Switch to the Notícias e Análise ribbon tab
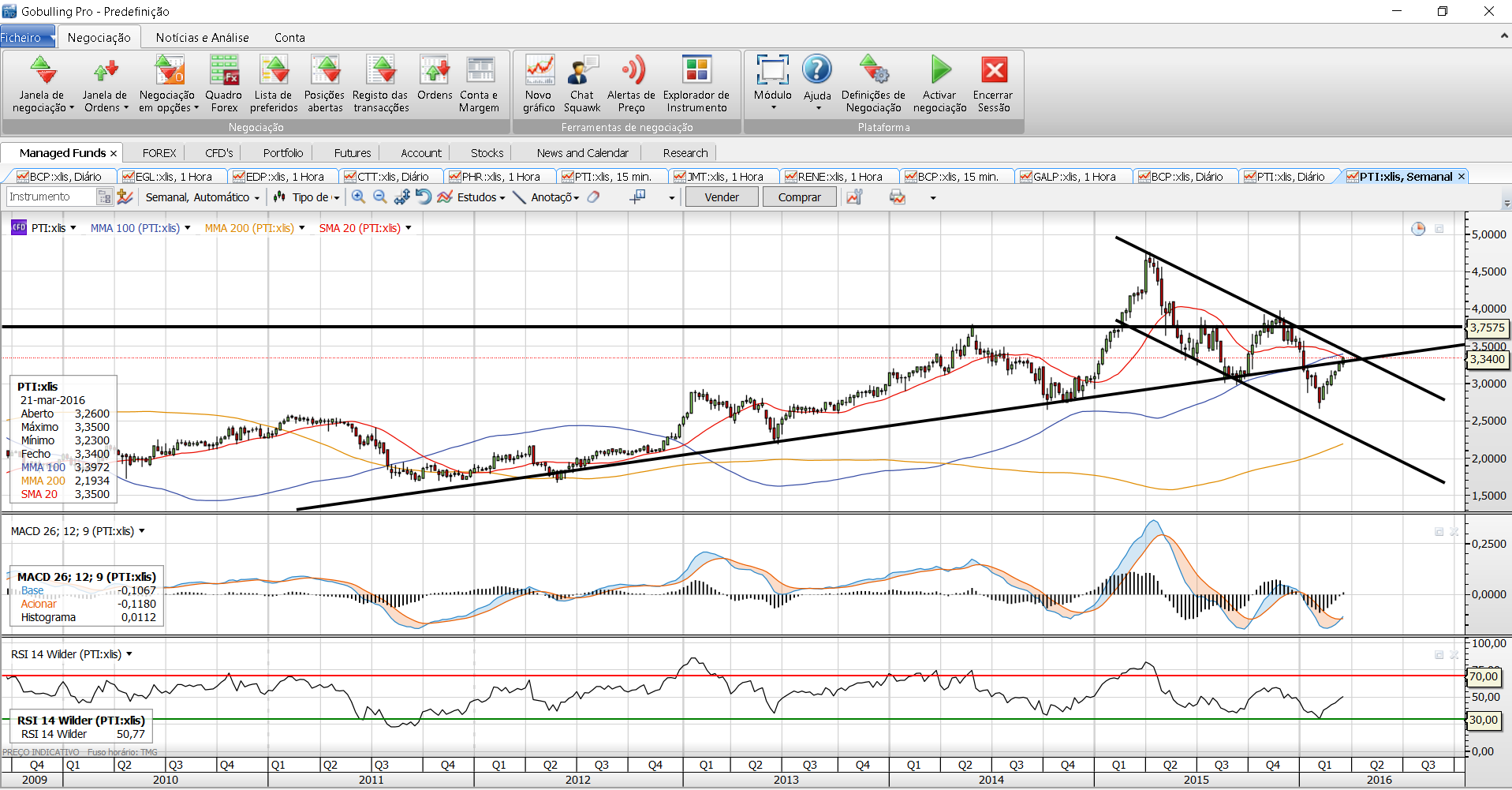The width and height of the screenshot is (1512, 790). point(202,37)
